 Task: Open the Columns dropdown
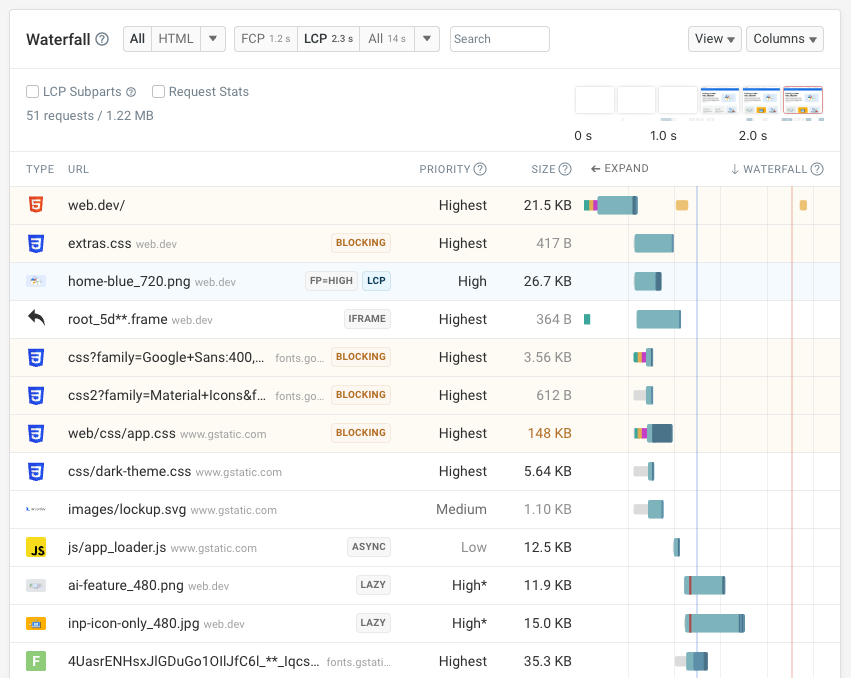coord(785,38)
